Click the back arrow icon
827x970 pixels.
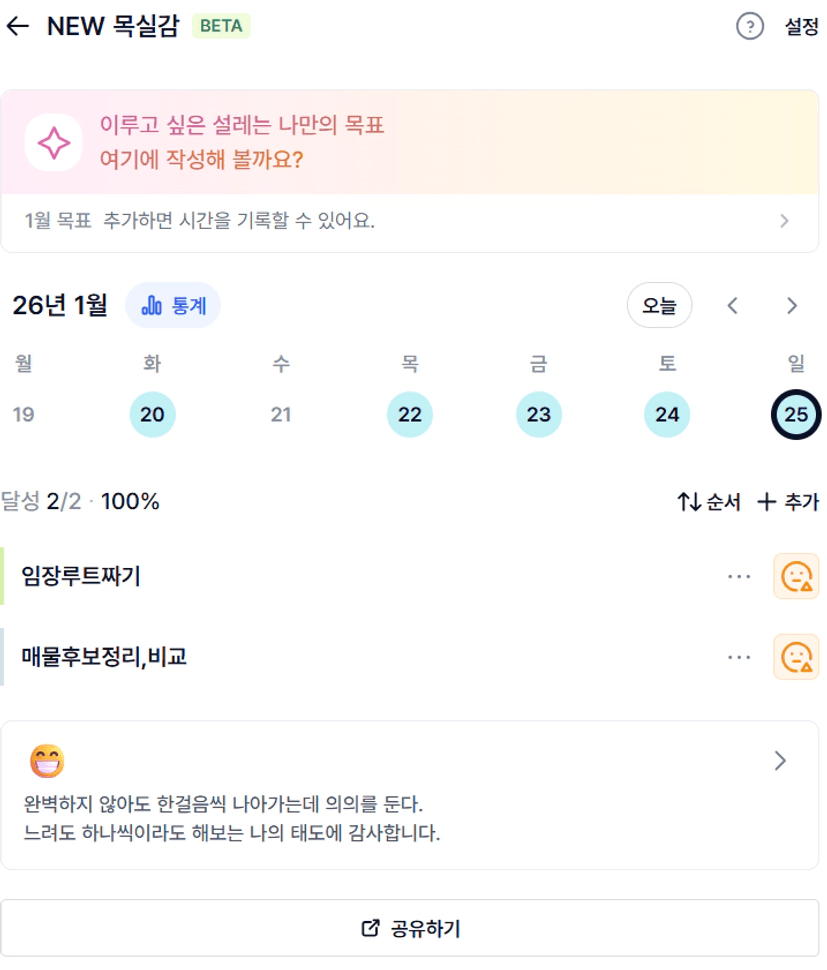[18, 26]
